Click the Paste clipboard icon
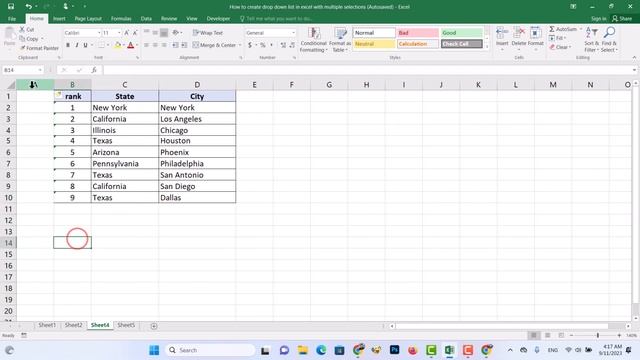 coord(9,34)
